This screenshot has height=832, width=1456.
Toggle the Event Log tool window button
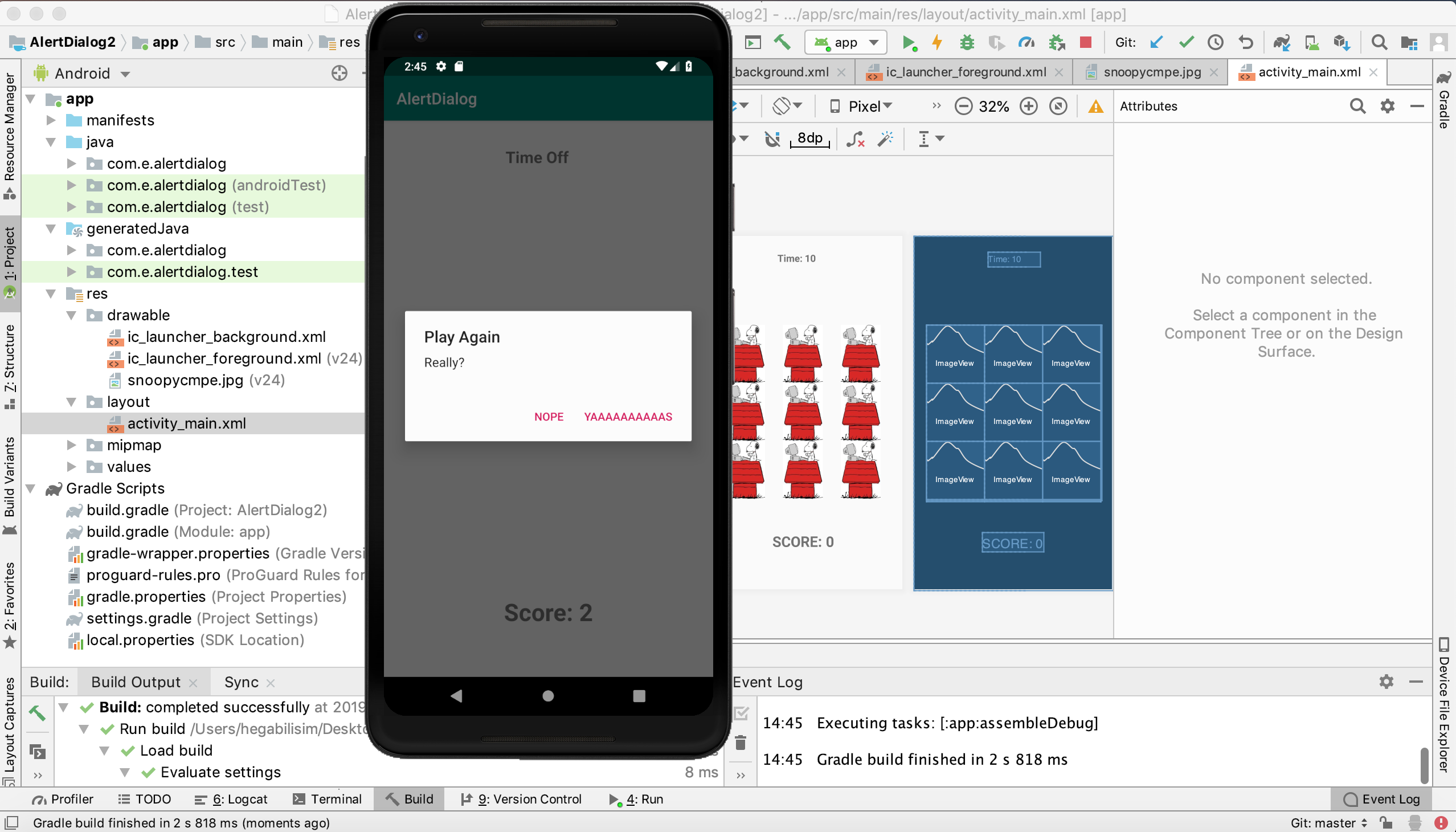click(x=1382, y=799)
